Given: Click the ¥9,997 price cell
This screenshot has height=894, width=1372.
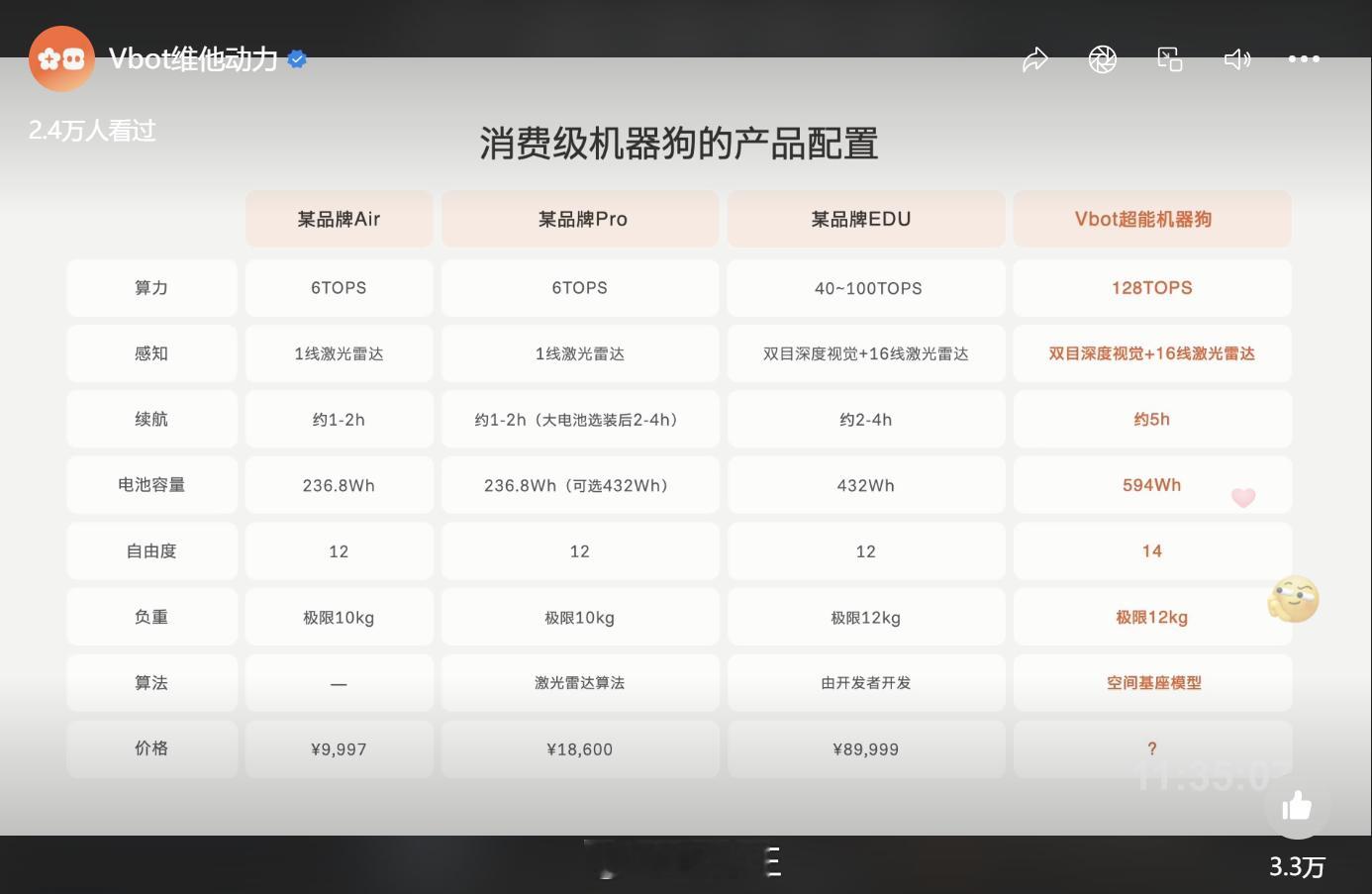Looking at the screenshot, I should tap(339, 748).
